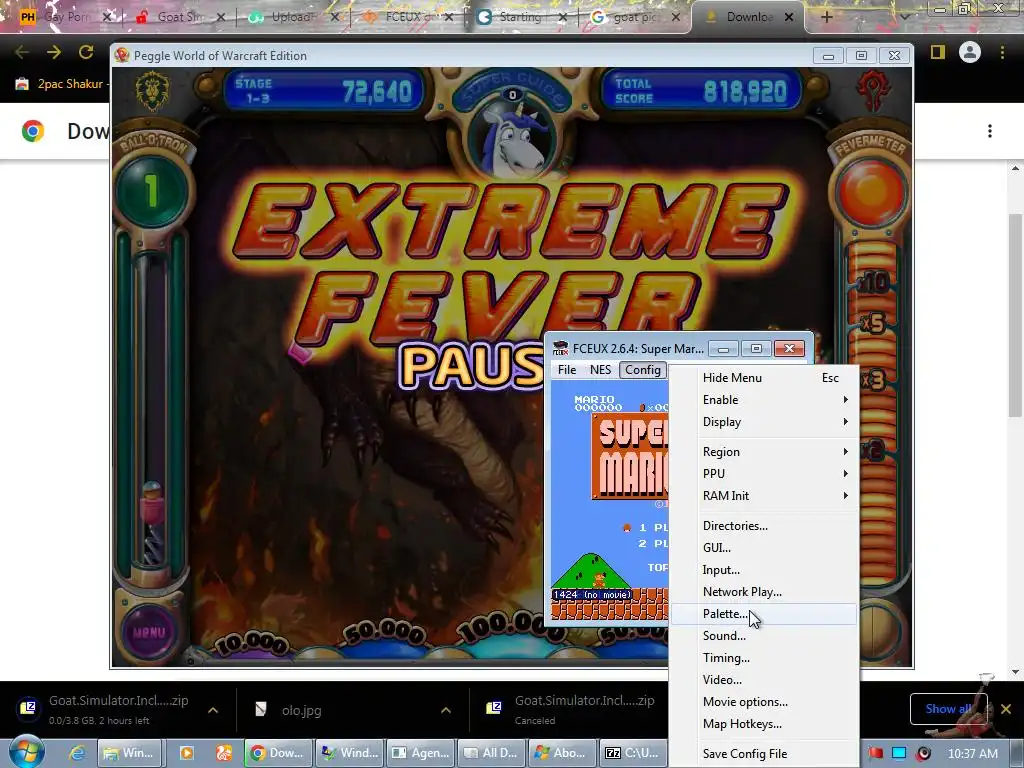Expand the Enable submenu
The height and width of the screenshot is (768, 1024).
tap(764, 400)
